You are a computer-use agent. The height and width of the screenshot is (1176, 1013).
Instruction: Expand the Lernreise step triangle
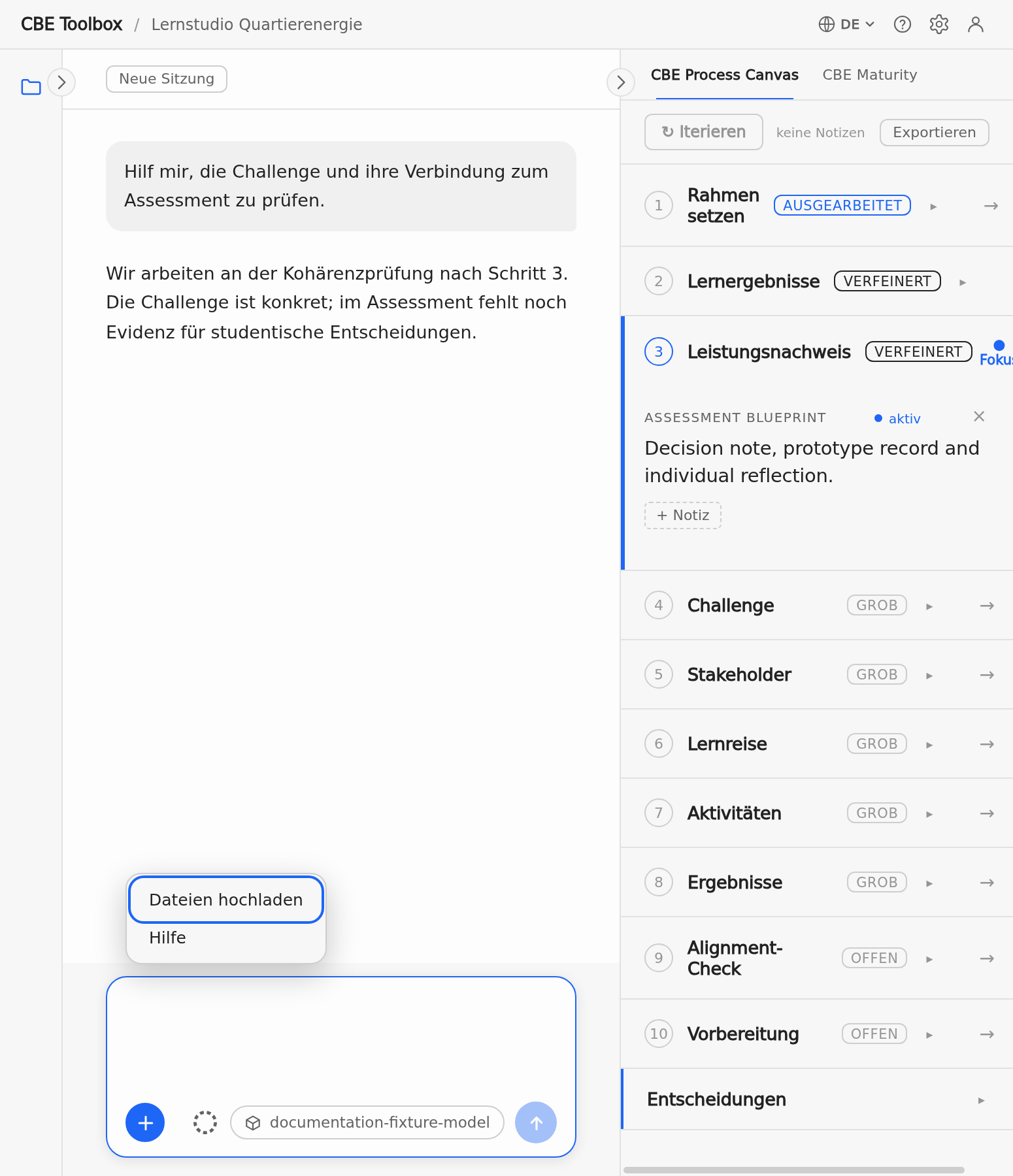click(x=929, y=745)
